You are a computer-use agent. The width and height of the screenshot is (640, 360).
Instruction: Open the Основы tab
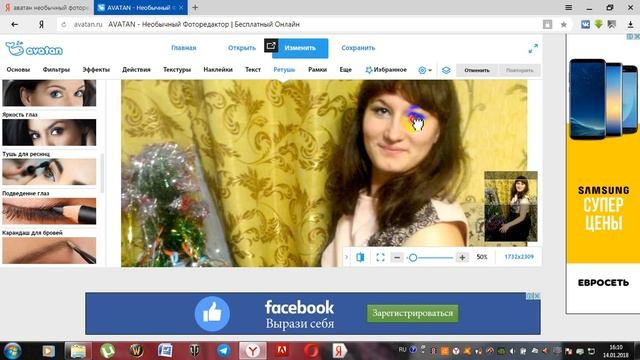click(x=18, y=70)
